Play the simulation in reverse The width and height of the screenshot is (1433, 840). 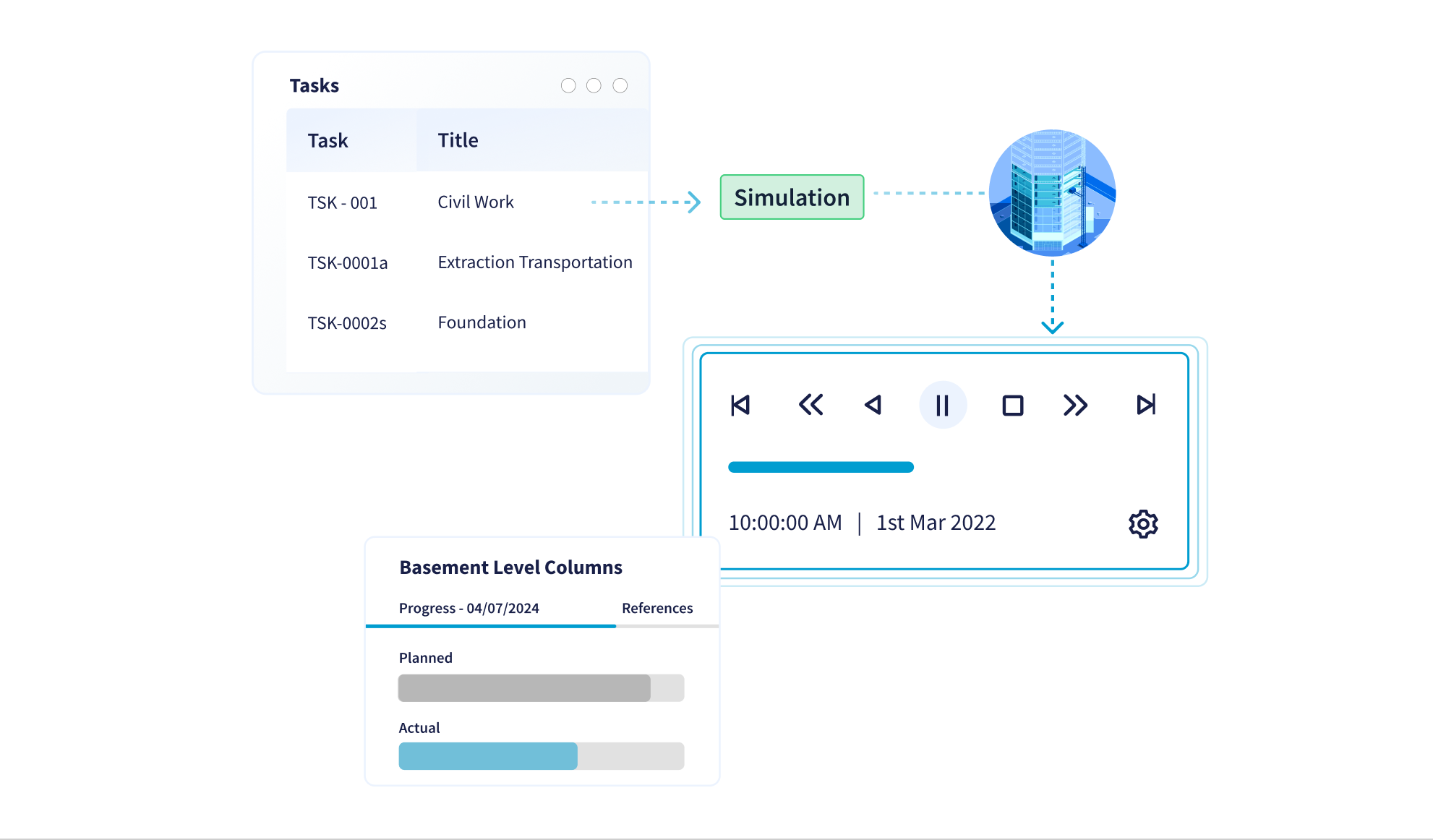[873, 405]
